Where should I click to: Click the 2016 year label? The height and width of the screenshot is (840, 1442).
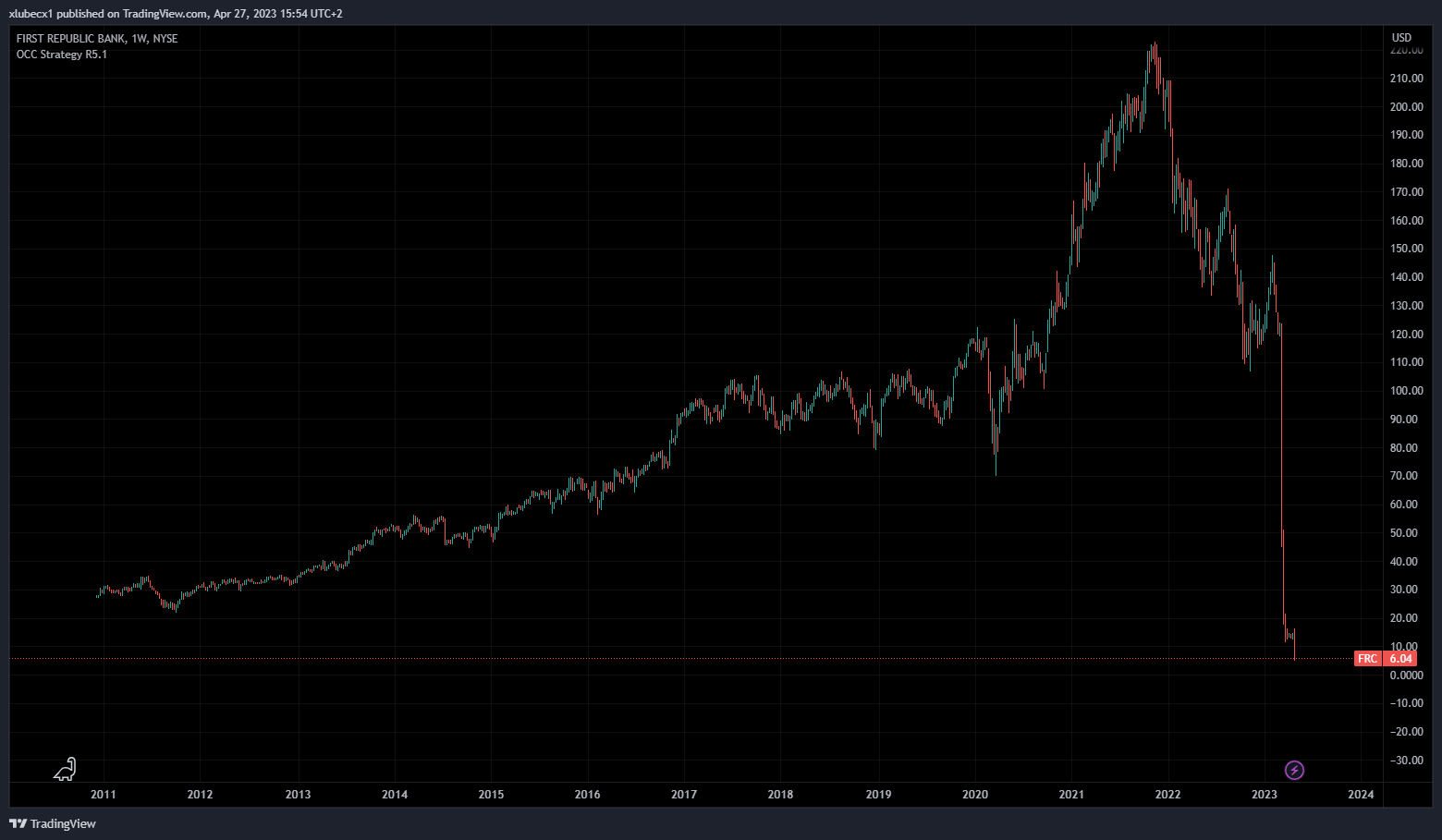click(x=587, y=795)
